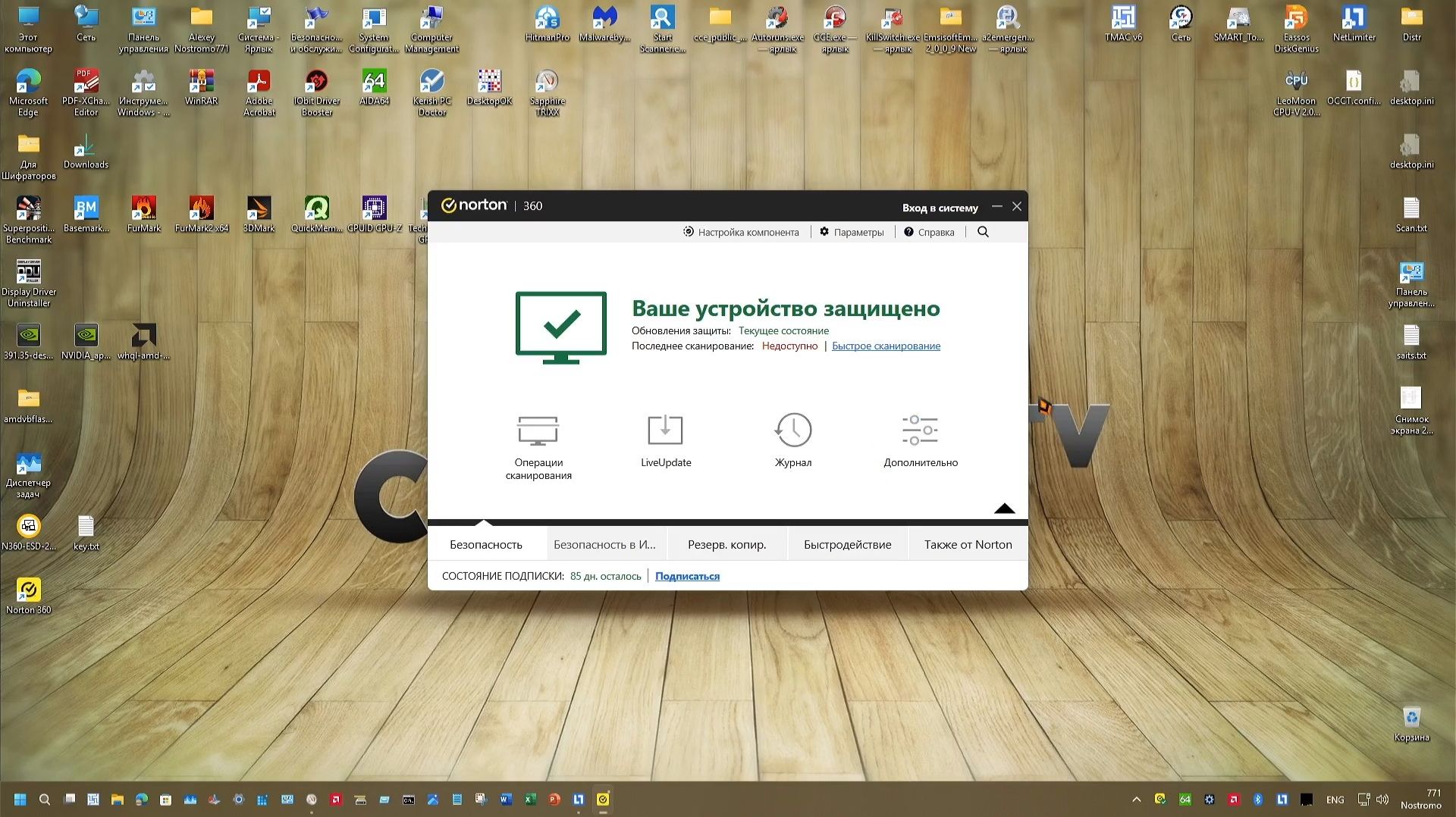The image size is (1456, 817).
Task: Open Command Prompt from the taskbar
Action: point(409,800)
